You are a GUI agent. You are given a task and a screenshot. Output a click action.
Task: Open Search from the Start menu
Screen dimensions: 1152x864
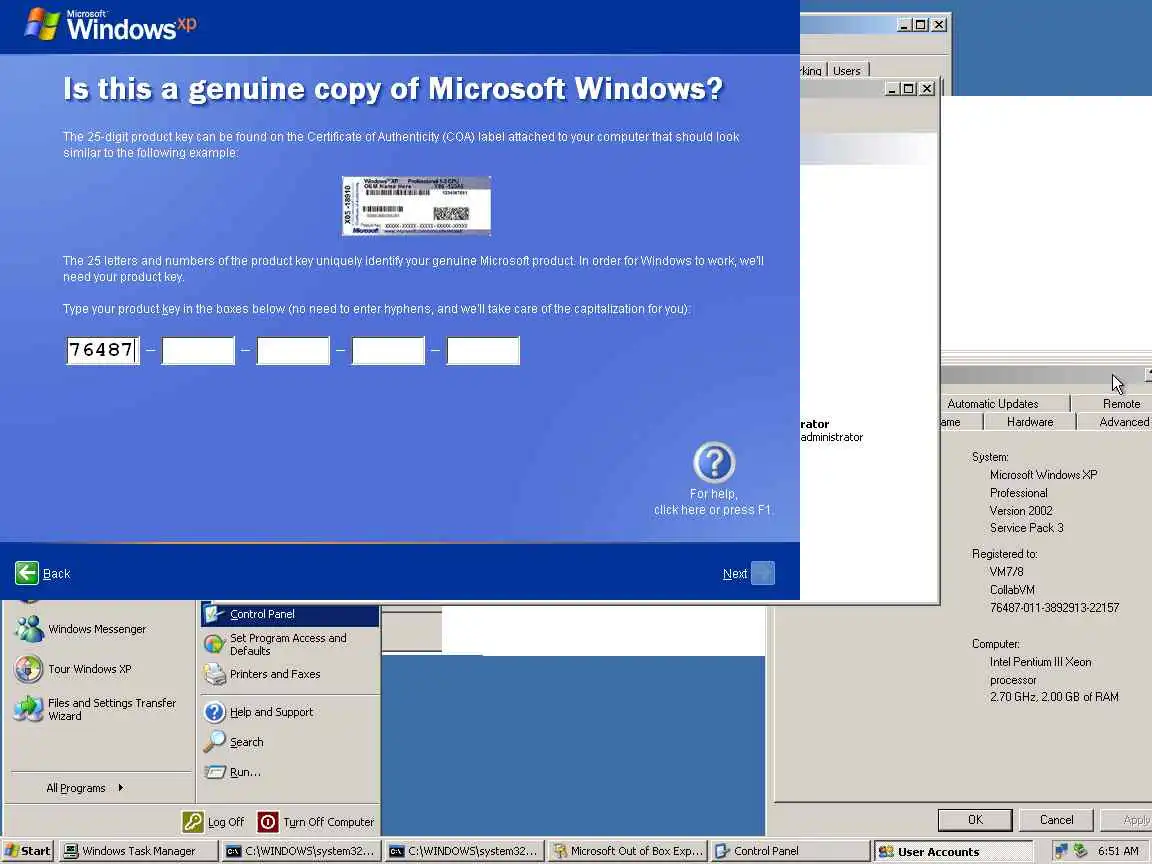(290, 742)
